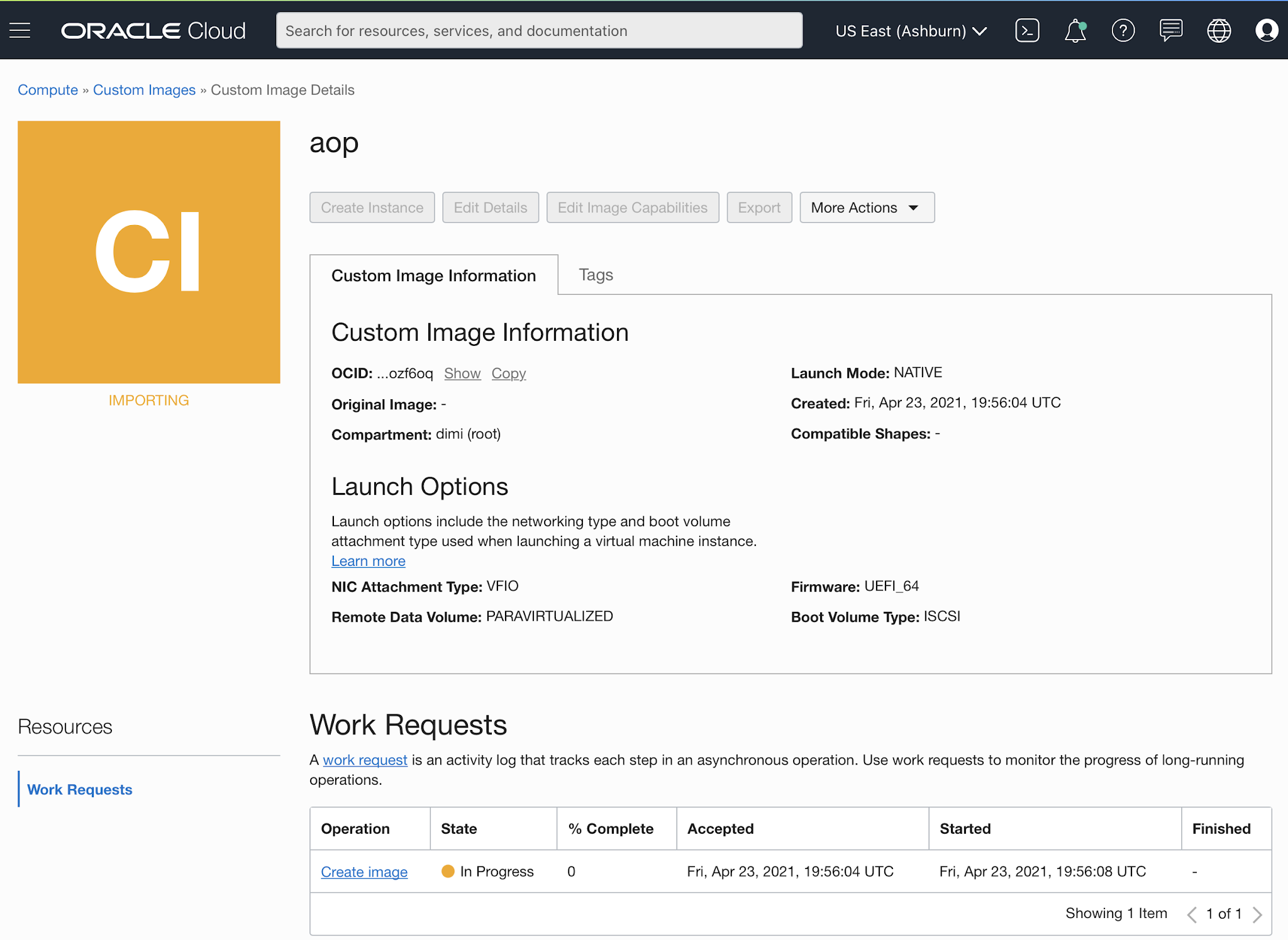This screenshot has width=1288, height=940.
Task: Open the notifications bell
Action: pyautogui.click(x=1075, y=30)
